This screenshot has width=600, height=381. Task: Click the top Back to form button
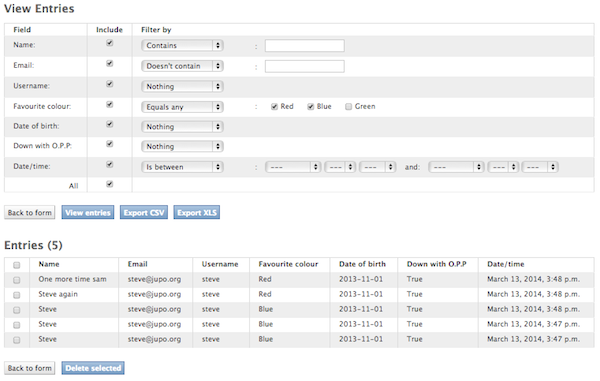point(29,213)
